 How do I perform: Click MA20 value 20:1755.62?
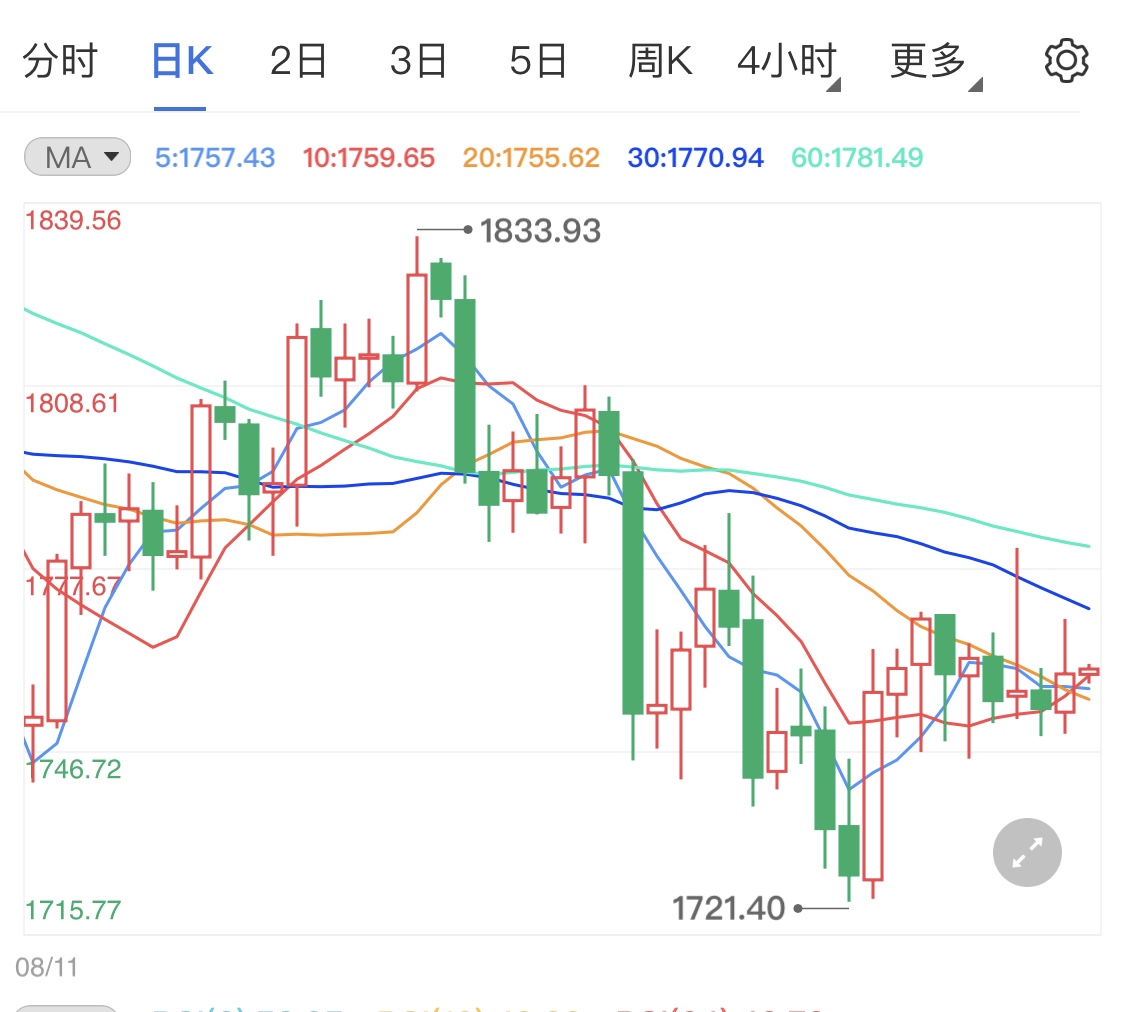point(531,158)
